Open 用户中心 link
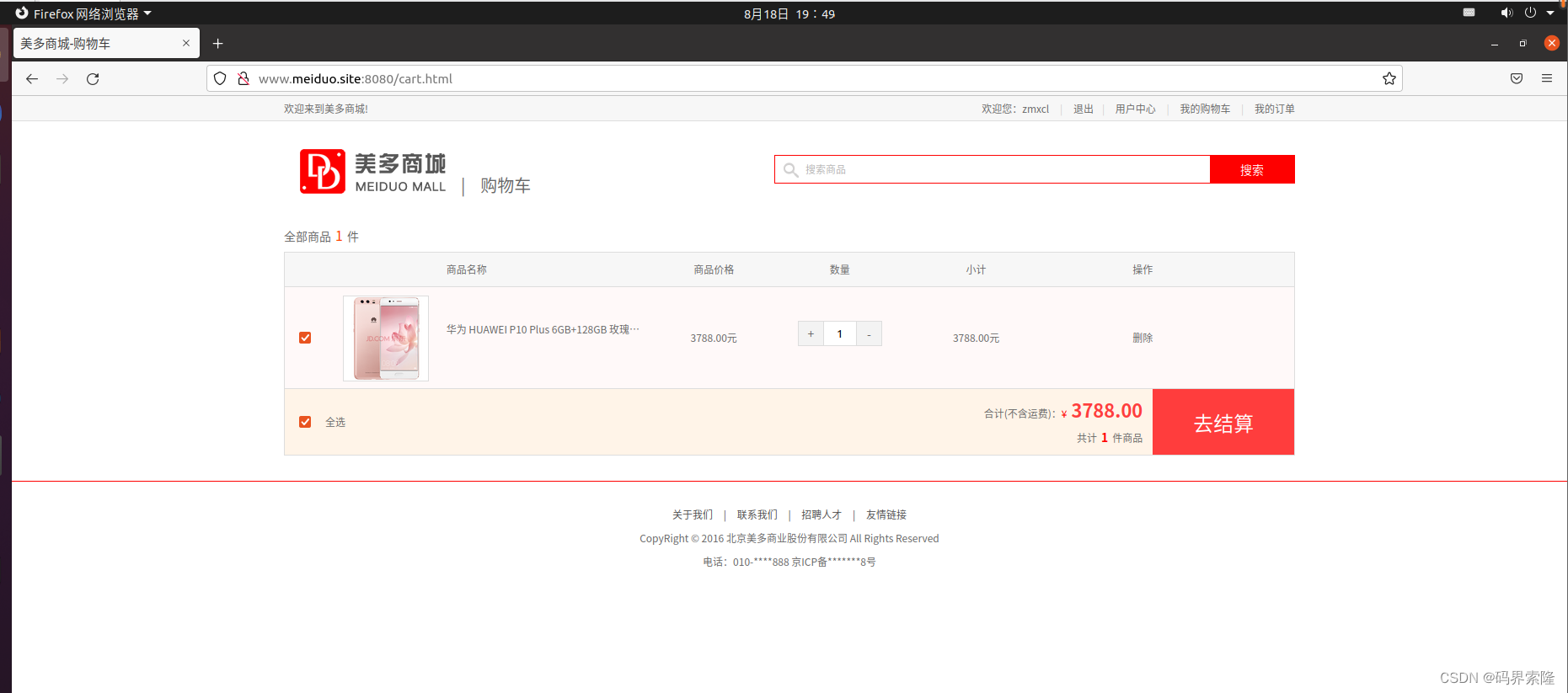The height and width of the screenshot is (693, 1568). [1135, 109]
